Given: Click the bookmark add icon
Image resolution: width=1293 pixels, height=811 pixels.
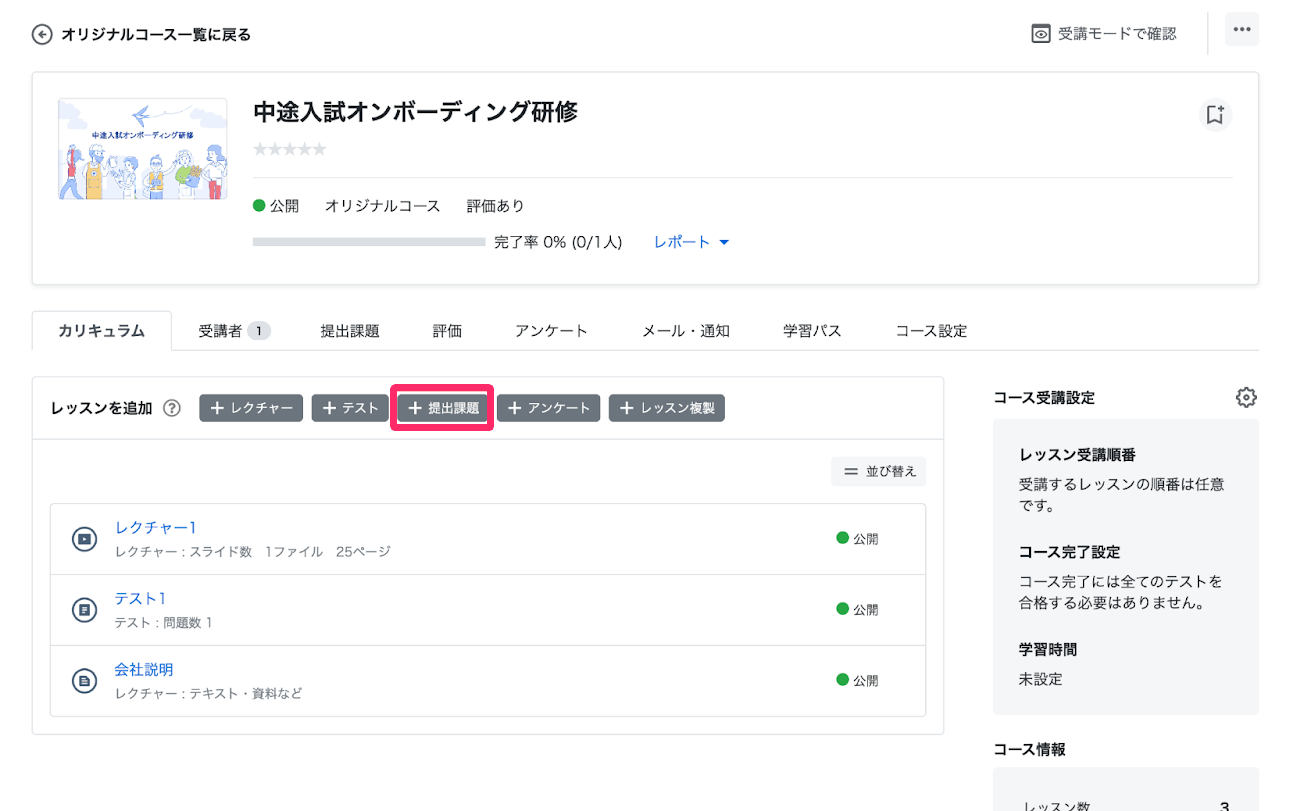Looking at the screenshot, I should tap(1215, 115).
